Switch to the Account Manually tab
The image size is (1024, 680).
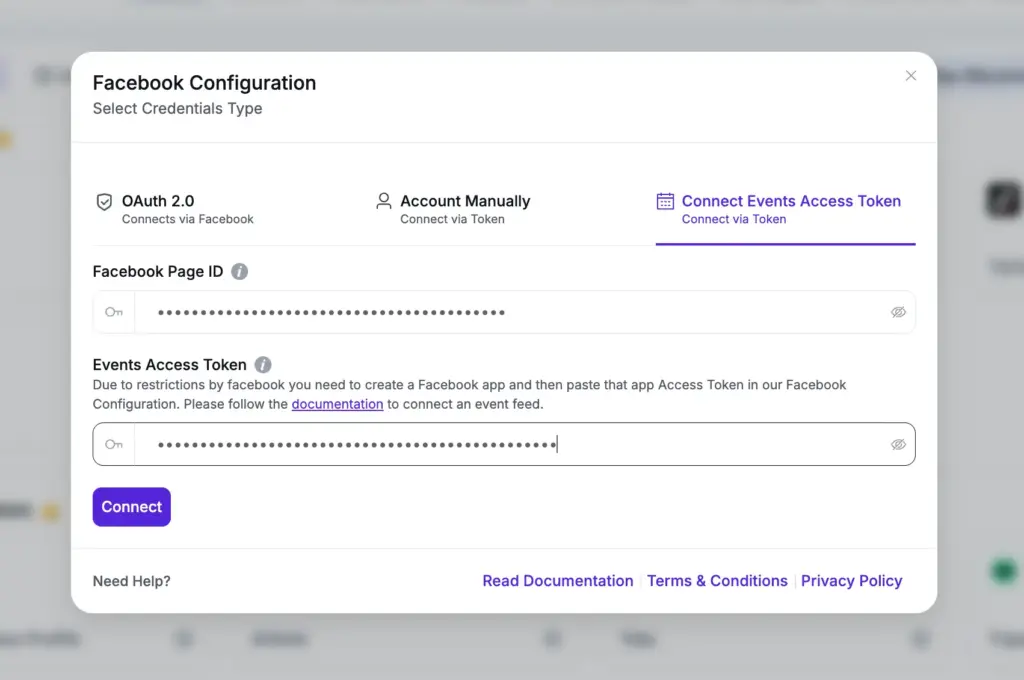tap(453, 209)
